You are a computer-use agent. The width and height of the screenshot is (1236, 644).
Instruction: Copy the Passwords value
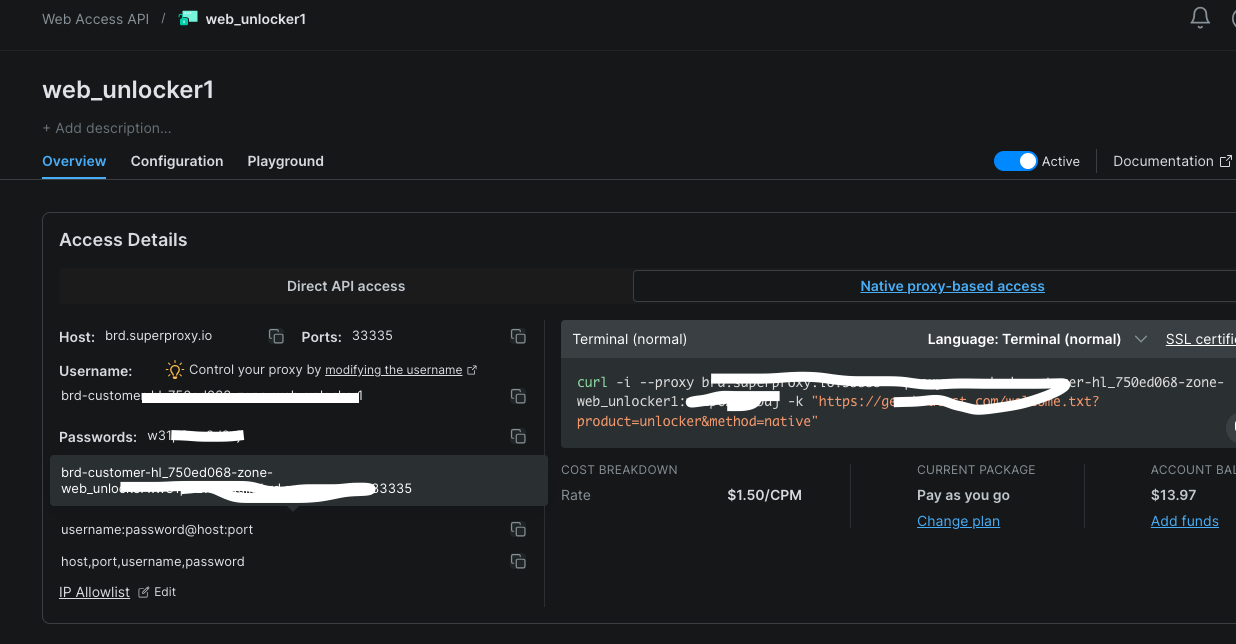click(x=518, y=436)
